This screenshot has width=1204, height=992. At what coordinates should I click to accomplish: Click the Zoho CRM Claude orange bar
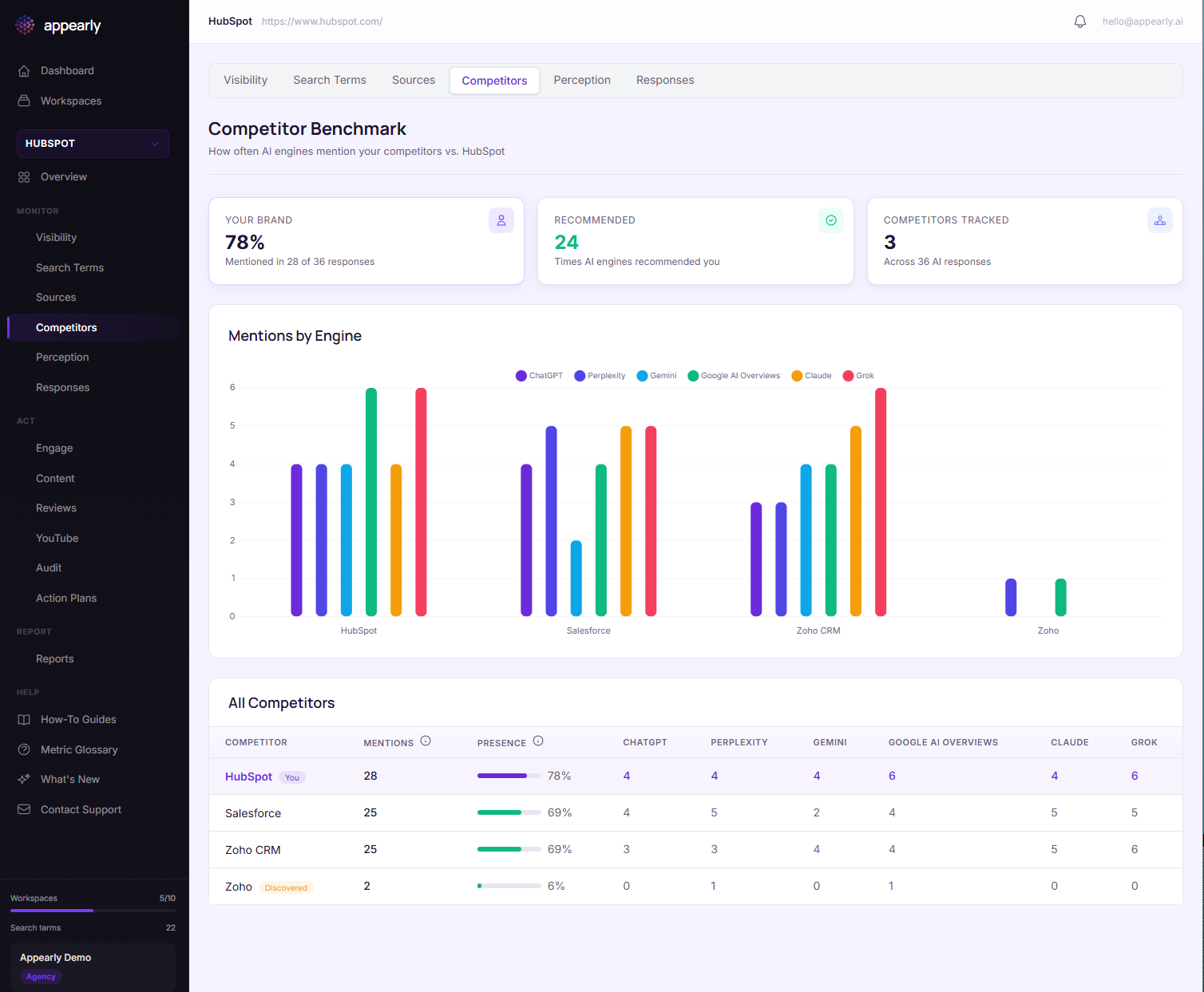856,521
